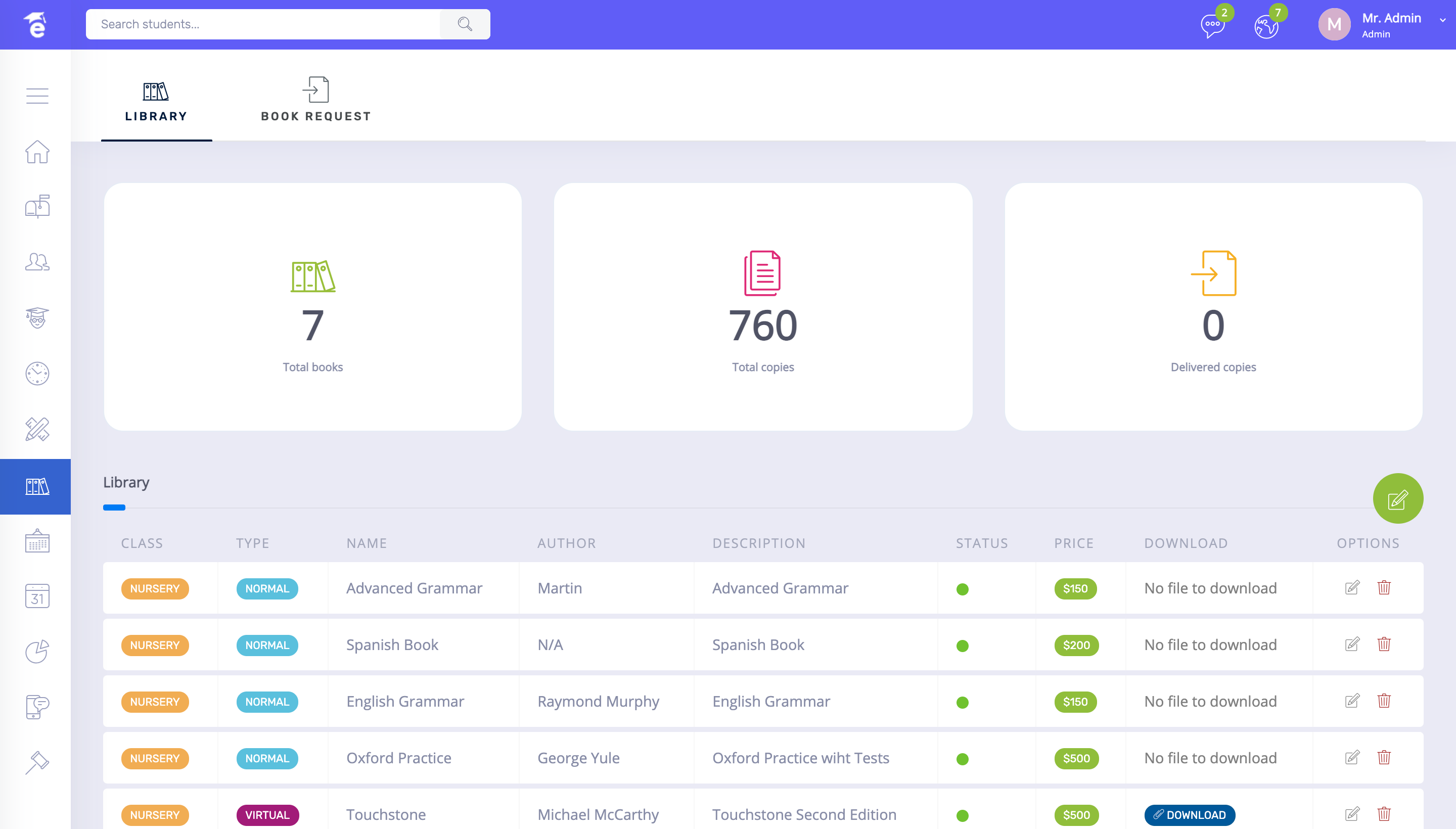Open the globe notifications icon with badge 7

1266,26
